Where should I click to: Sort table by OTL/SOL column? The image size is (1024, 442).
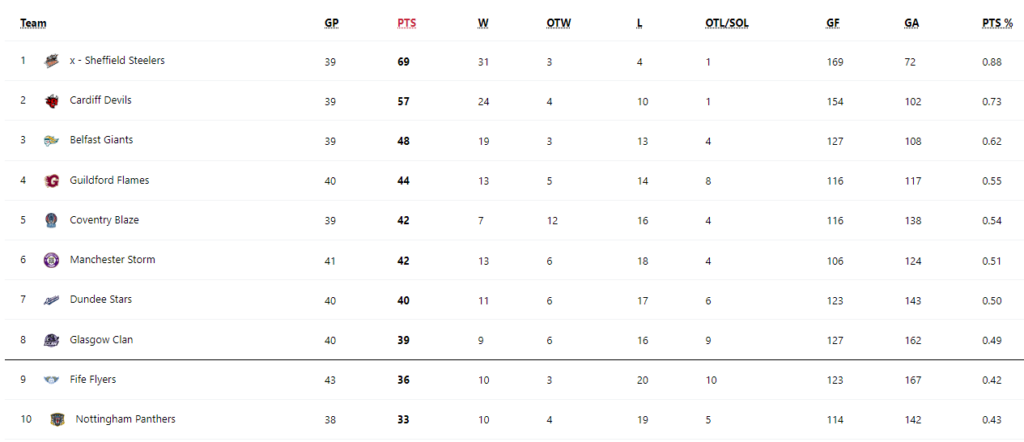click(727, 24)
